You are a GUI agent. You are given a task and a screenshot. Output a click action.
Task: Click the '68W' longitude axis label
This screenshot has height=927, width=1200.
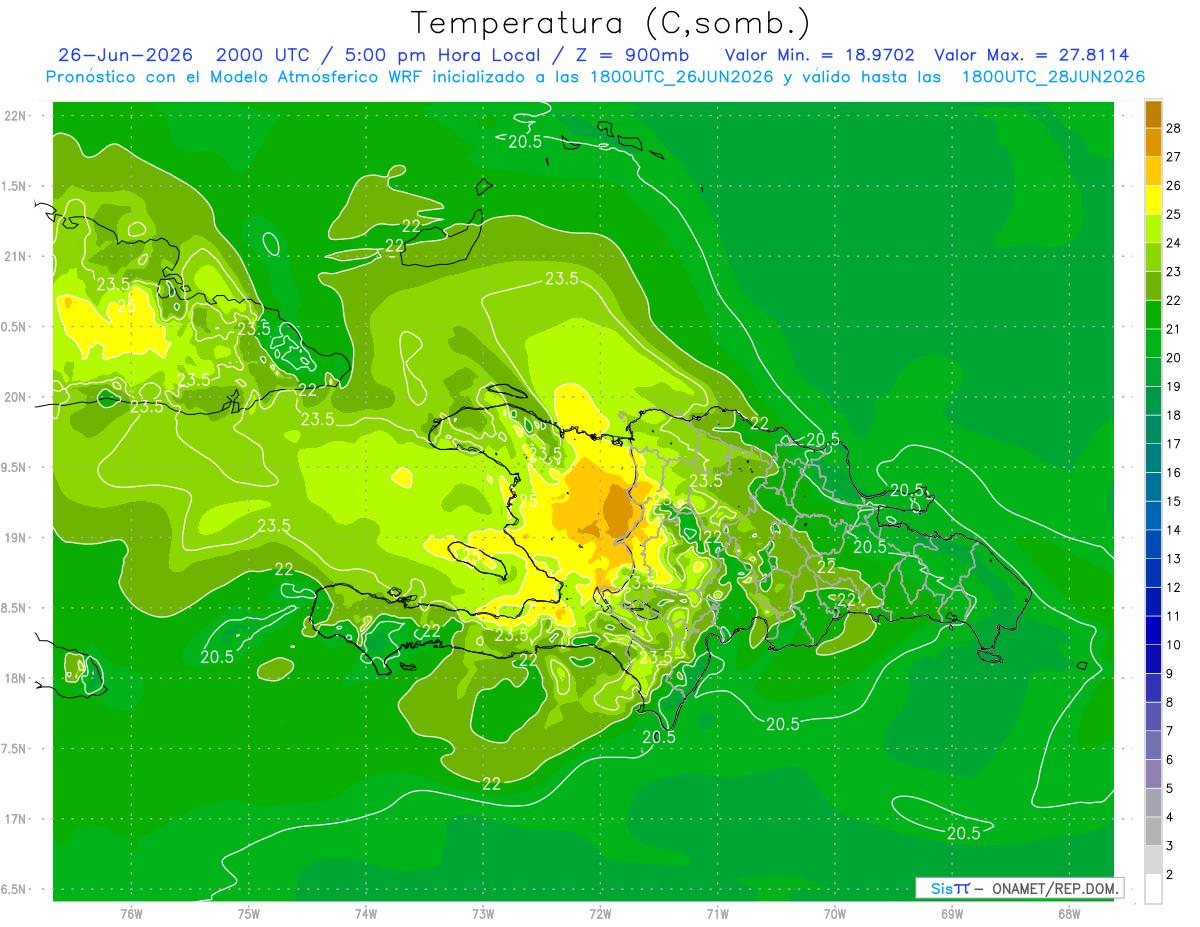coord(1069,914)
